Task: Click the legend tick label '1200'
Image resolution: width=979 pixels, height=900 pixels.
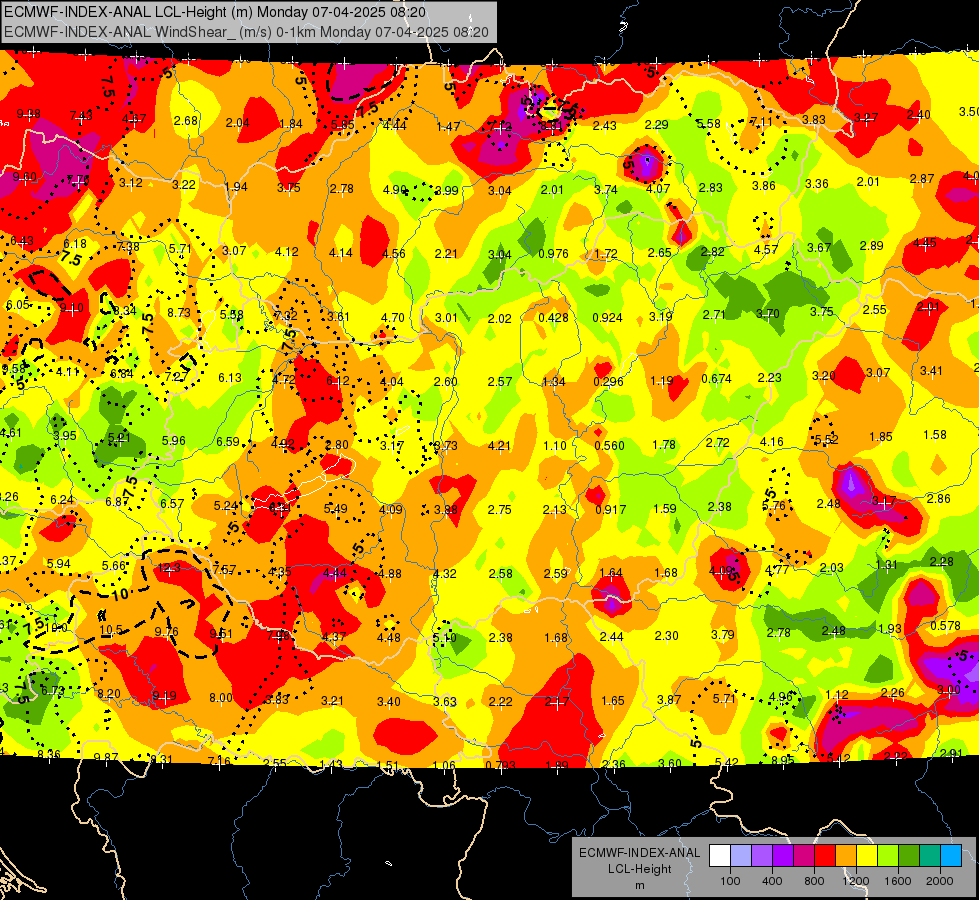Action: 856,881
